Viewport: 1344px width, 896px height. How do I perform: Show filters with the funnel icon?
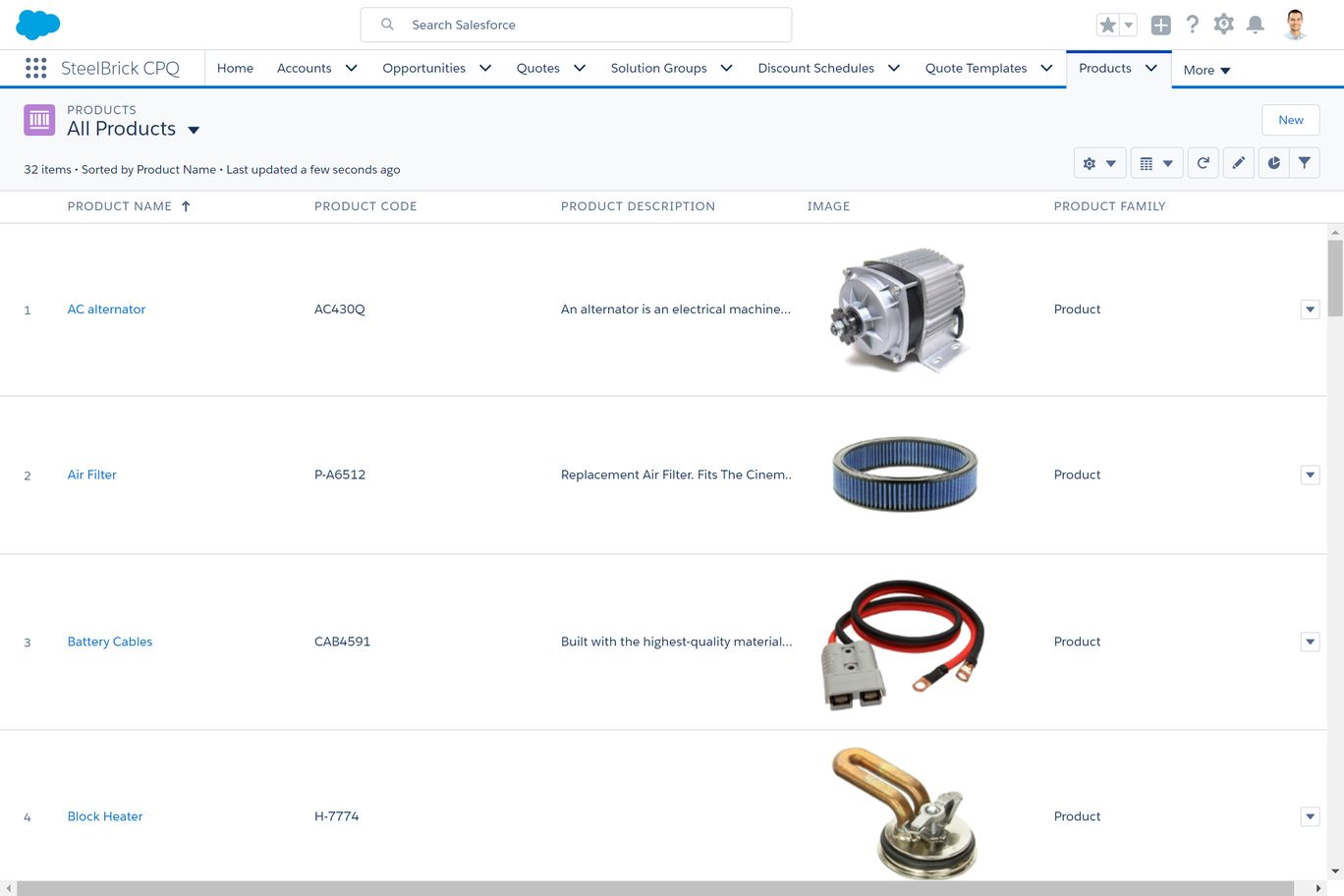pos(1304,163)
